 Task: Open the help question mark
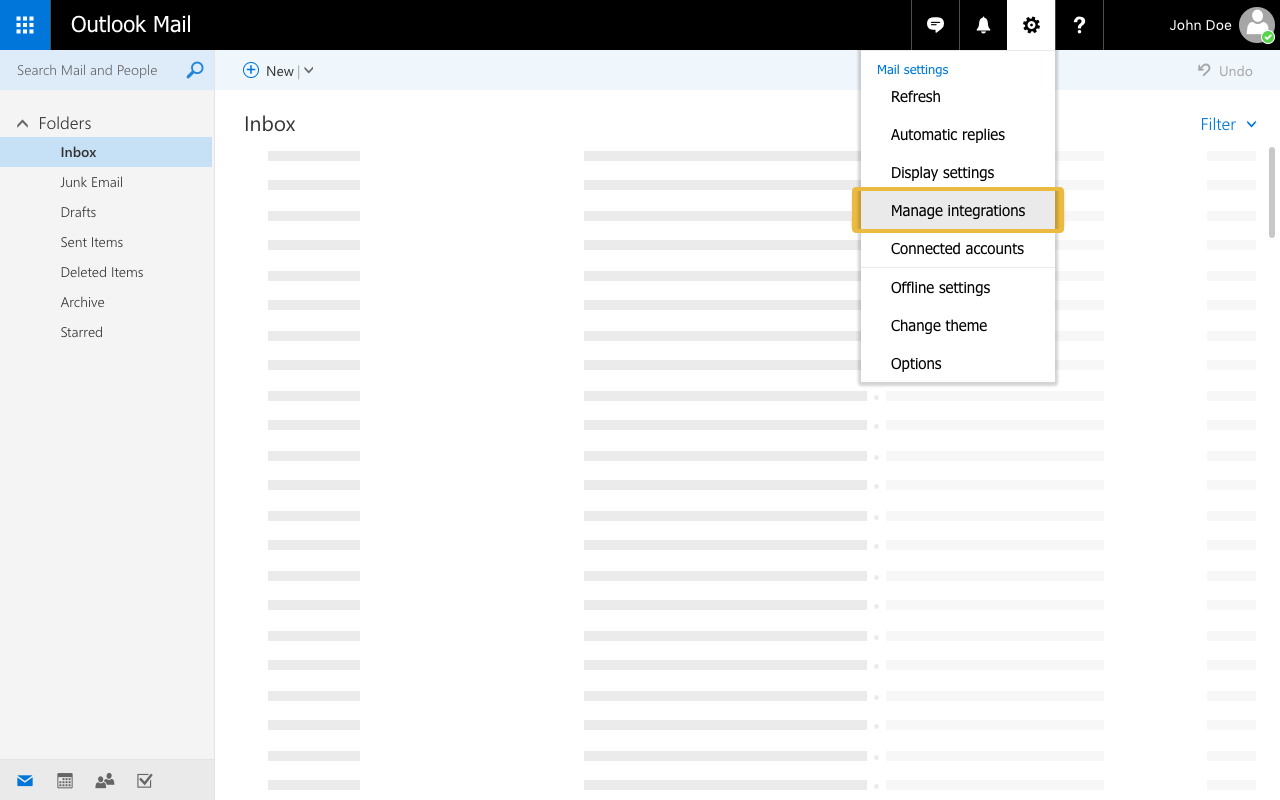click(x=1079, y=25)
